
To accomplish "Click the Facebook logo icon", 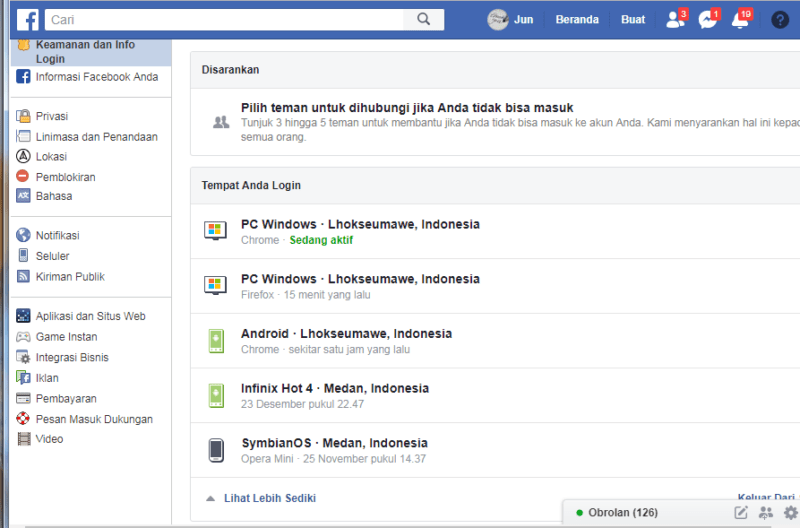I will [x=27, y=20].
